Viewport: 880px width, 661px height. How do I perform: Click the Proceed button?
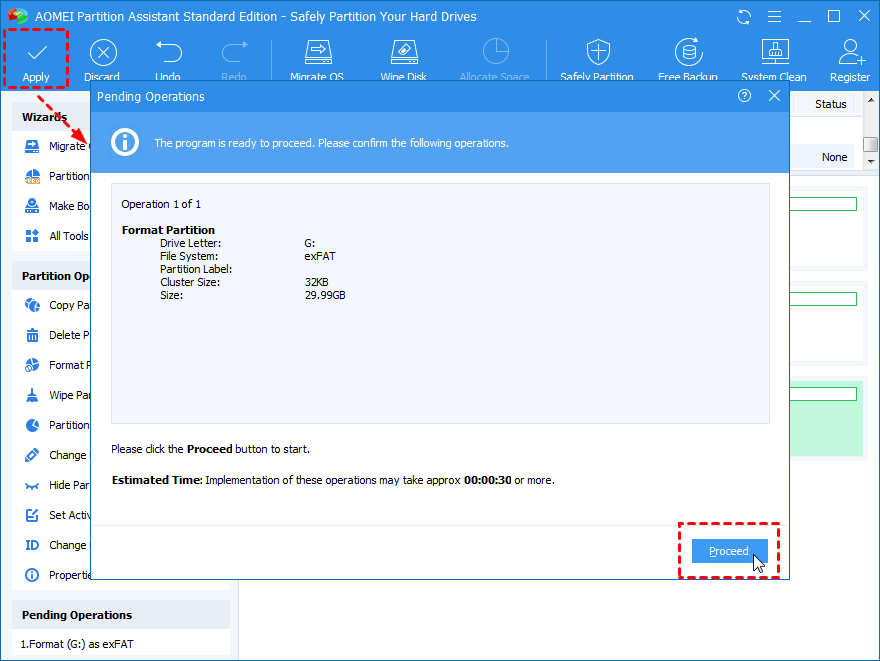(x=729, y=551)
